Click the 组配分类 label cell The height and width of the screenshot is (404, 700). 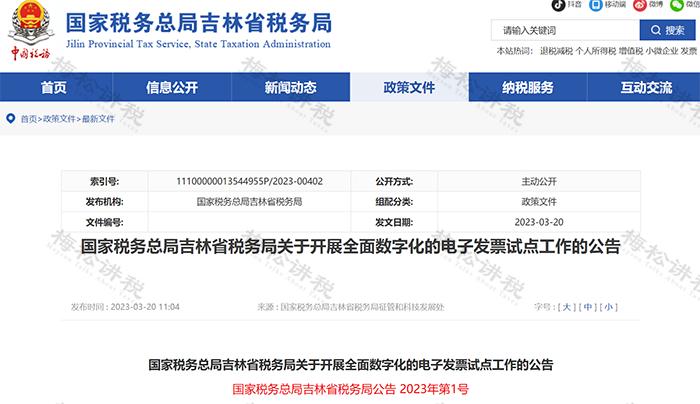tap(394, 202)
